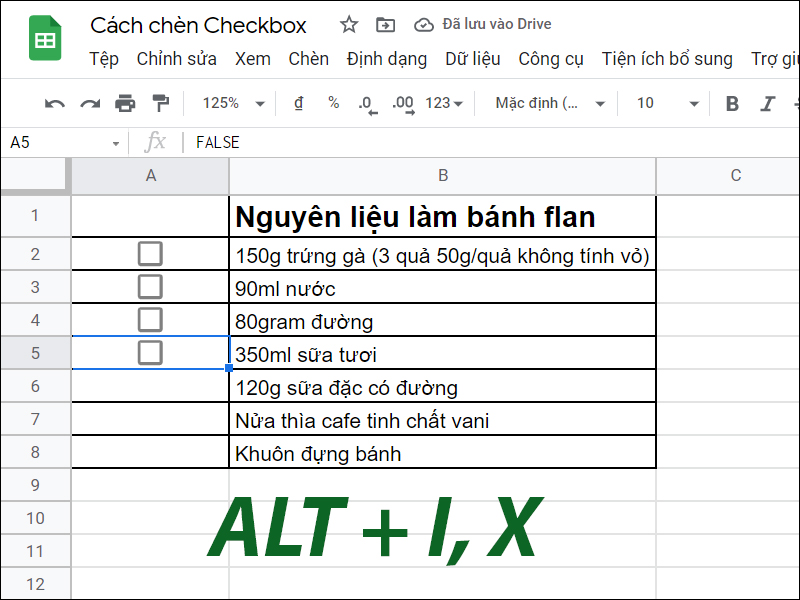This screenshot has width=800, height=600.
Task: Click the select-all corner box
Action: coord(35,176)
